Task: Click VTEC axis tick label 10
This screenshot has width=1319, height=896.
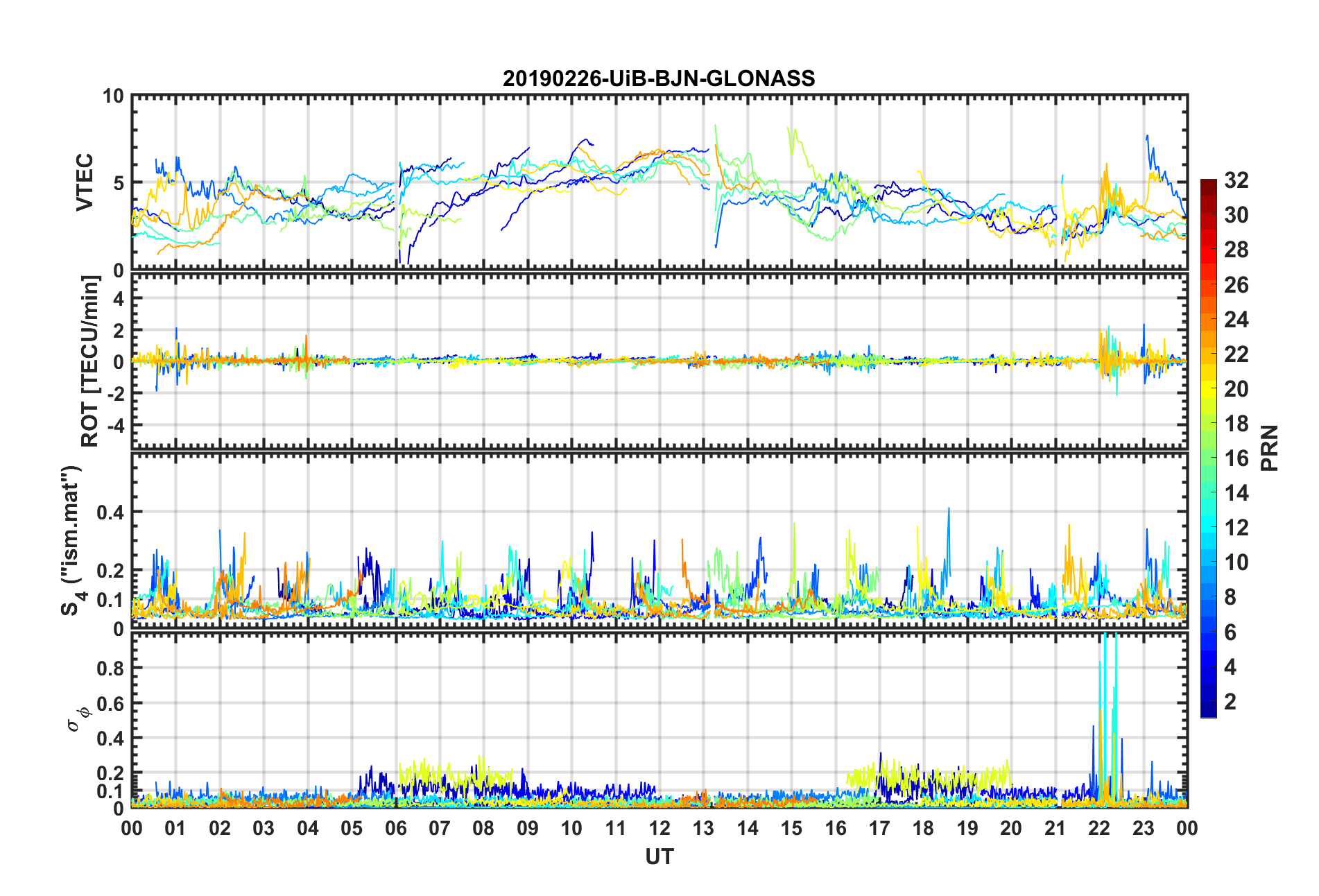Action: click(113, 96)
